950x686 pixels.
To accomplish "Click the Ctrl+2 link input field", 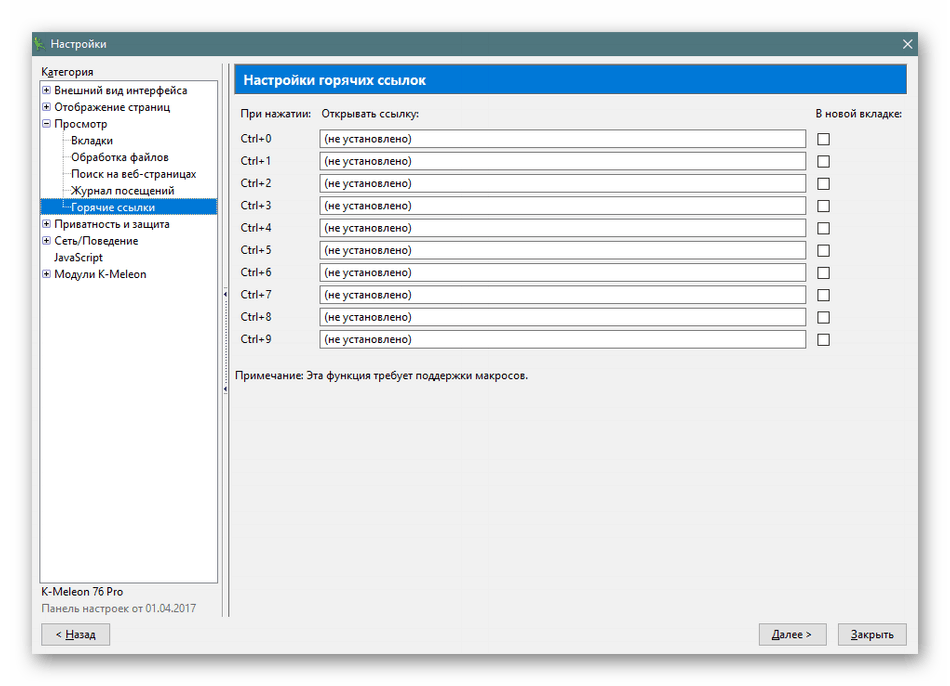I will pyautogui.click(x=562, y=184).
